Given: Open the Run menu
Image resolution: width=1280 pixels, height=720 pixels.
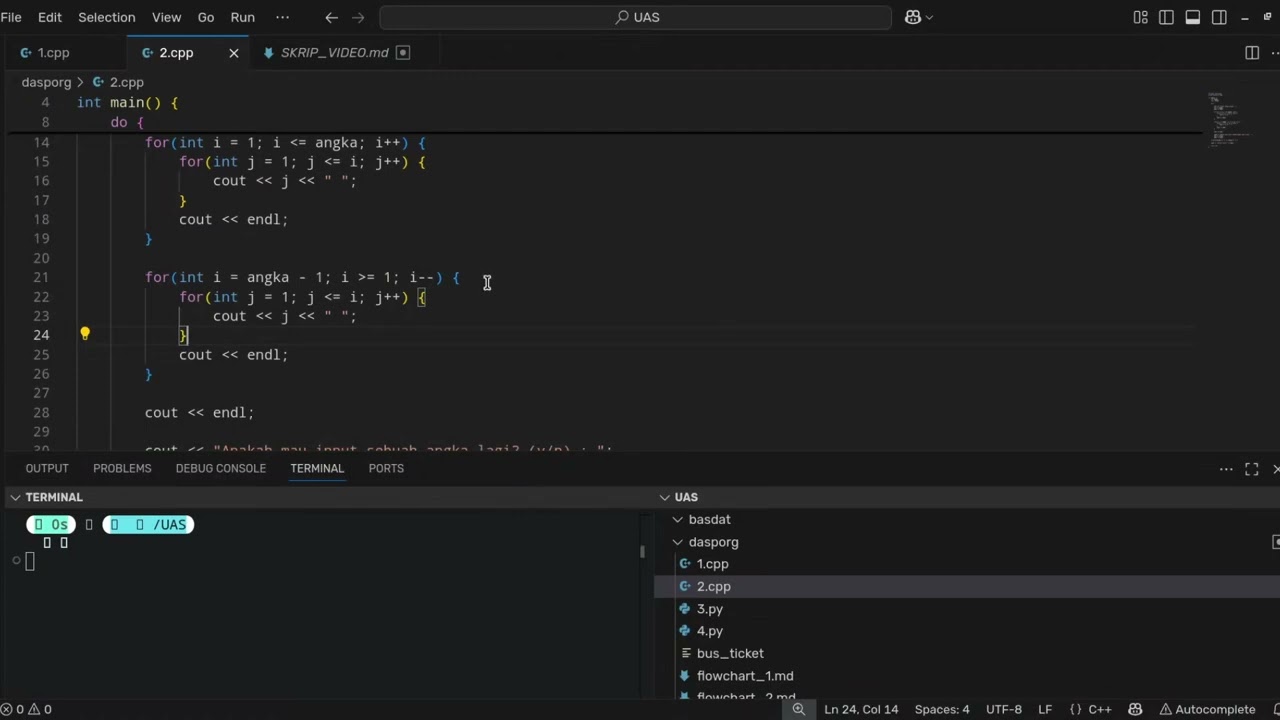Looking at the screenshot, I should tap(242, 17).
